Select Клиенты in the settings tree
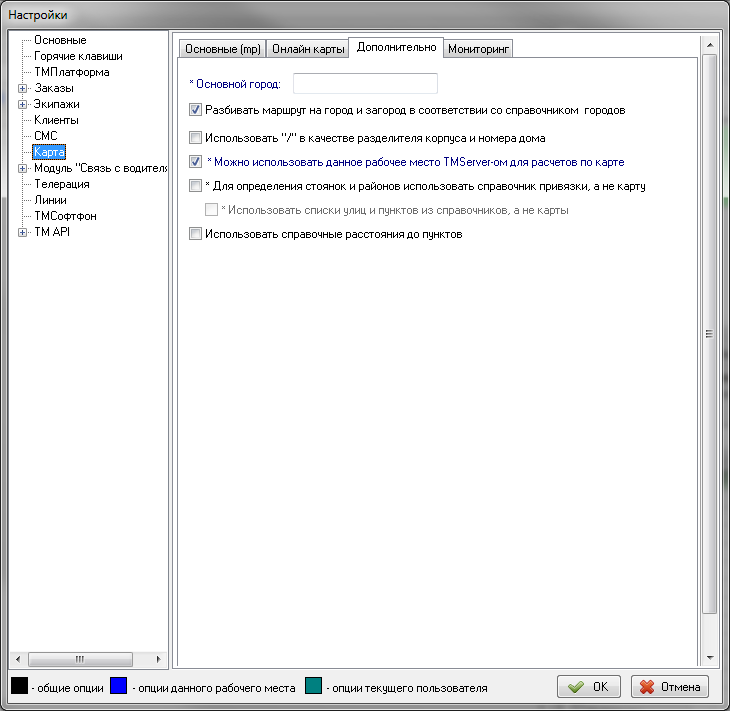This screenshot has width=730, height=711. pos(56,120)
